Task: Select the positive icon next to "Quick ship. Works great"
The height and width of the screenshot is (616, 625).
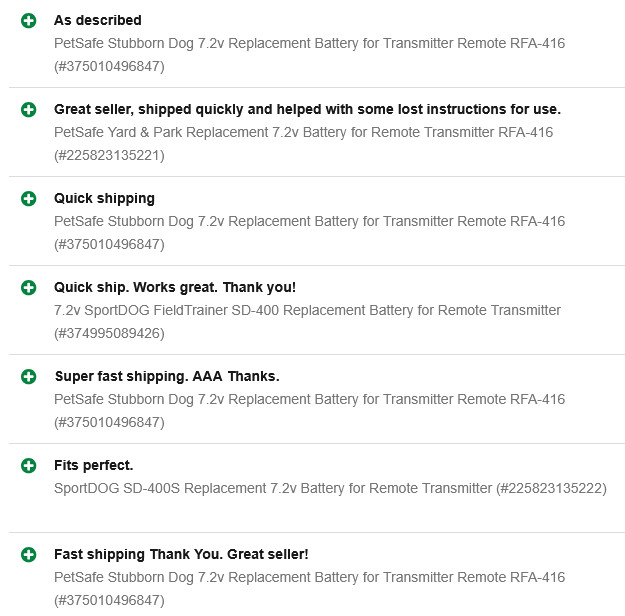Action: click(x=28, y=287)
